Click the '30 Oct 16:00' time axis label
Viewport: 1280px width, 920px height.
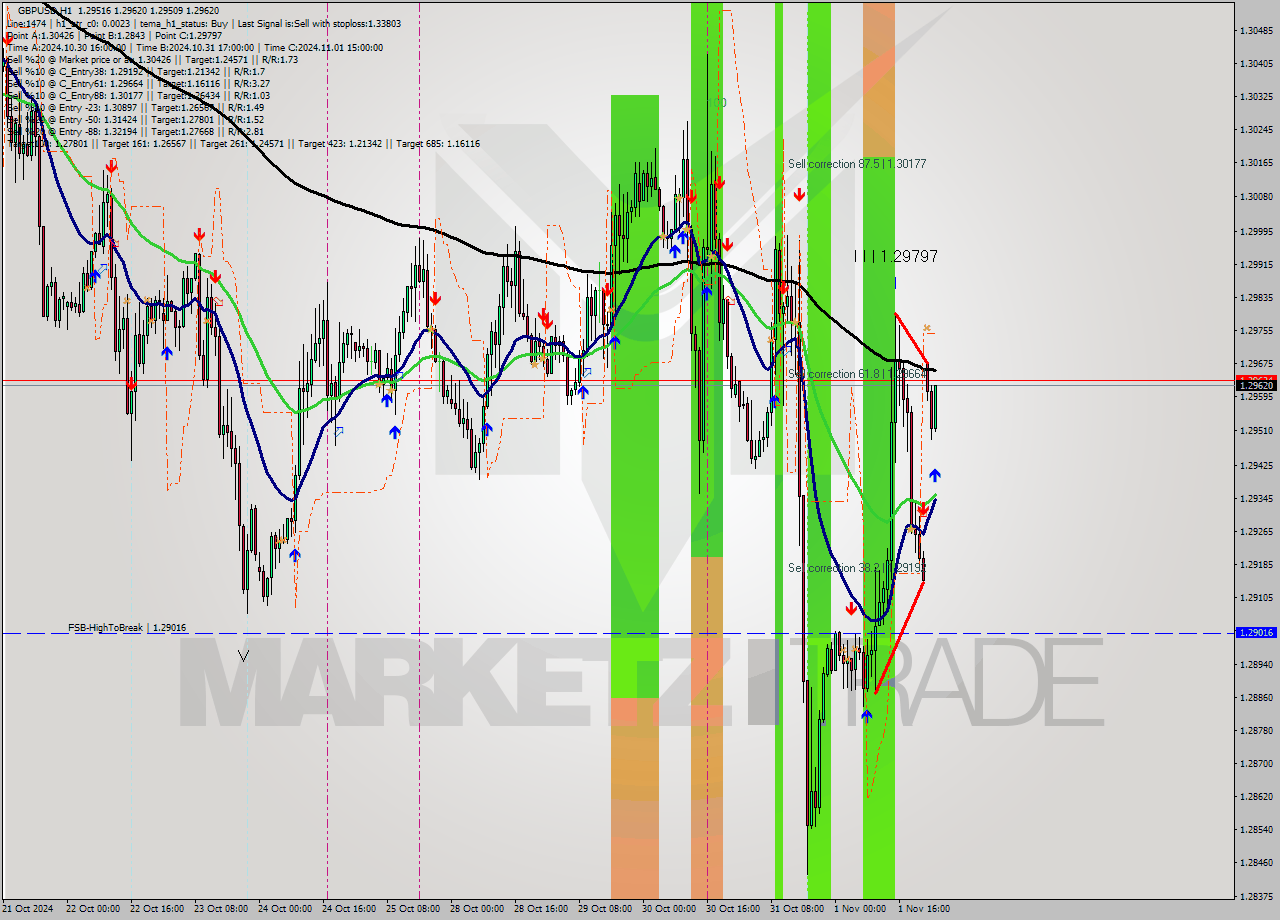733,909
